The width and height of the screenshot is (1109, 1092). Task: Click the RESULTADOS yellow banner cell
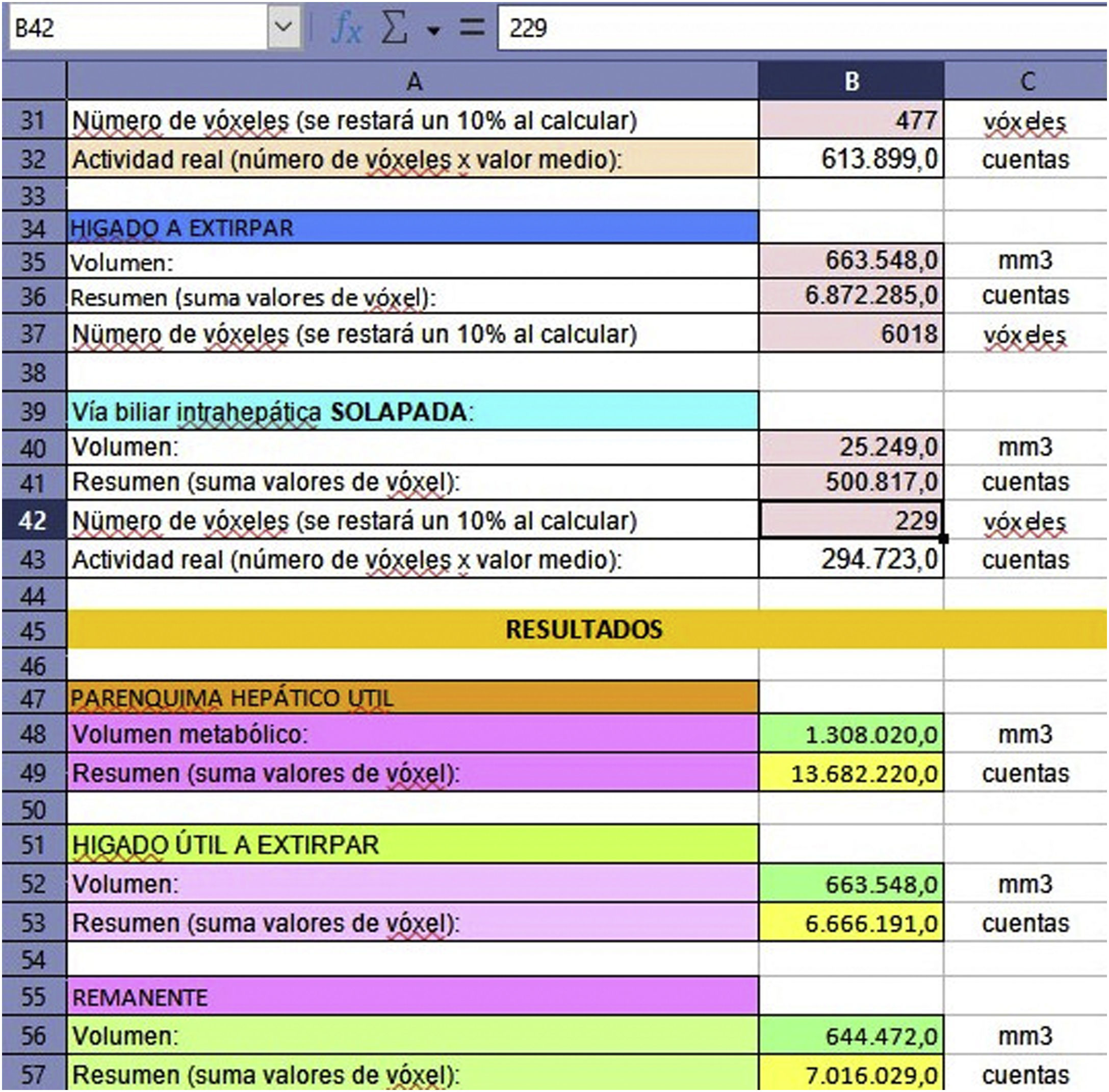(585, 629)
